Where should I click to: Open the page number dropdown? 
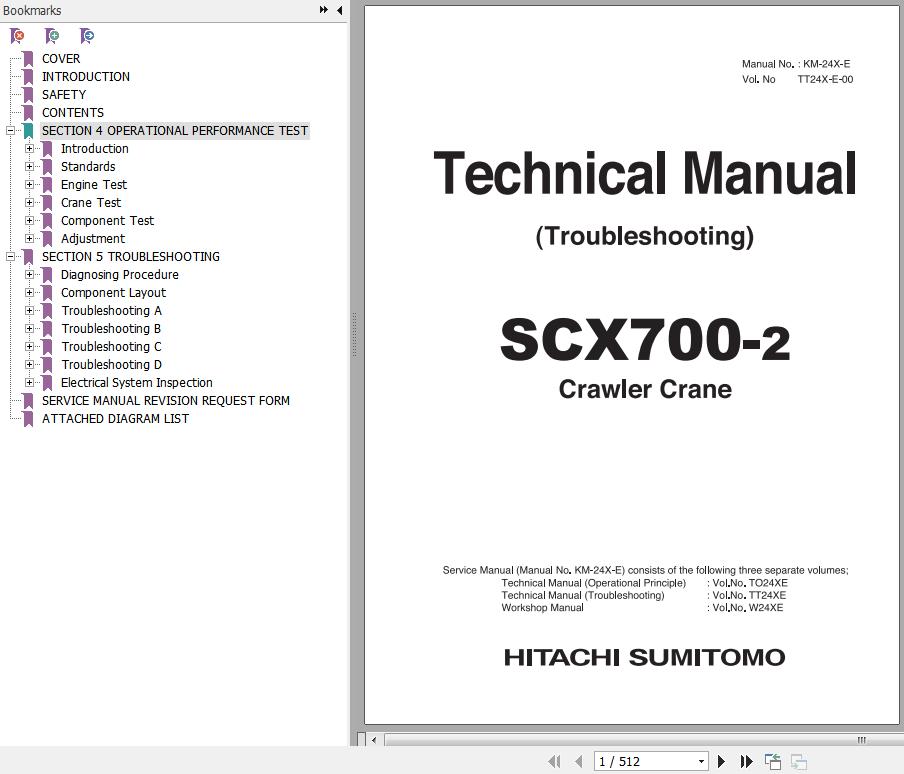click(700, 762)
